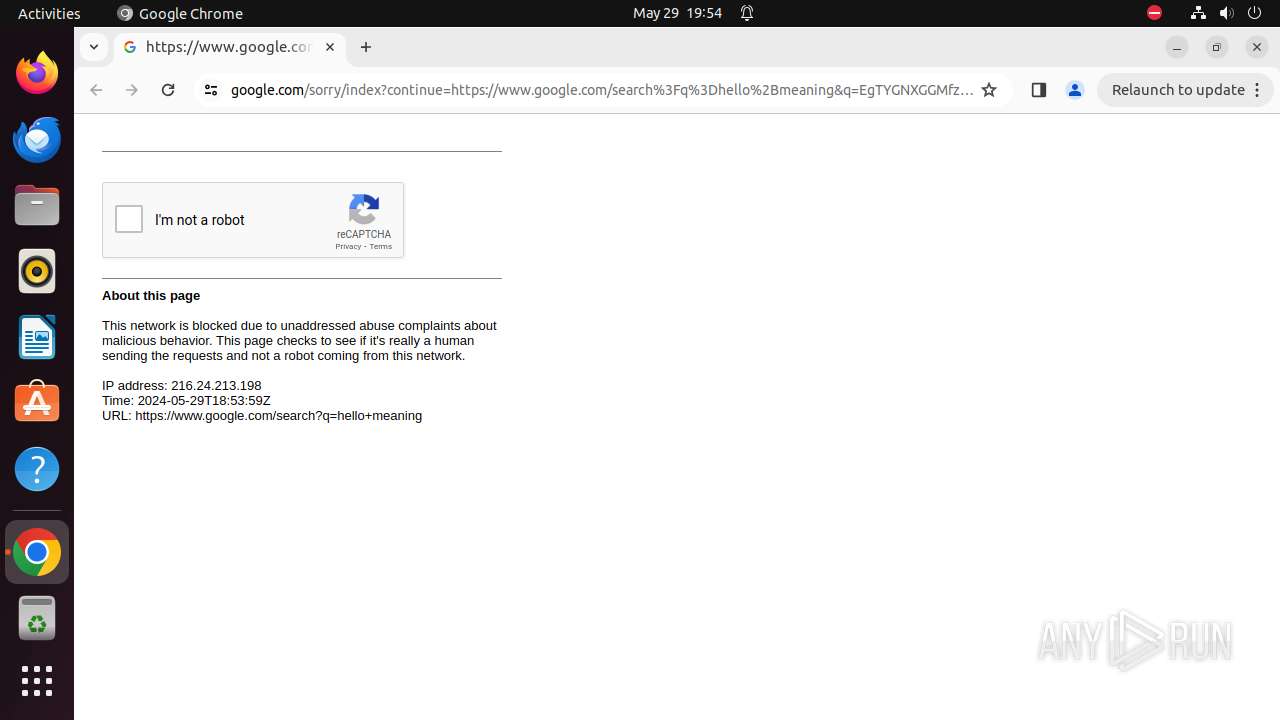Open a new tab
Viewport: 1280px width, 720px height.
click(x=366, y=47)
